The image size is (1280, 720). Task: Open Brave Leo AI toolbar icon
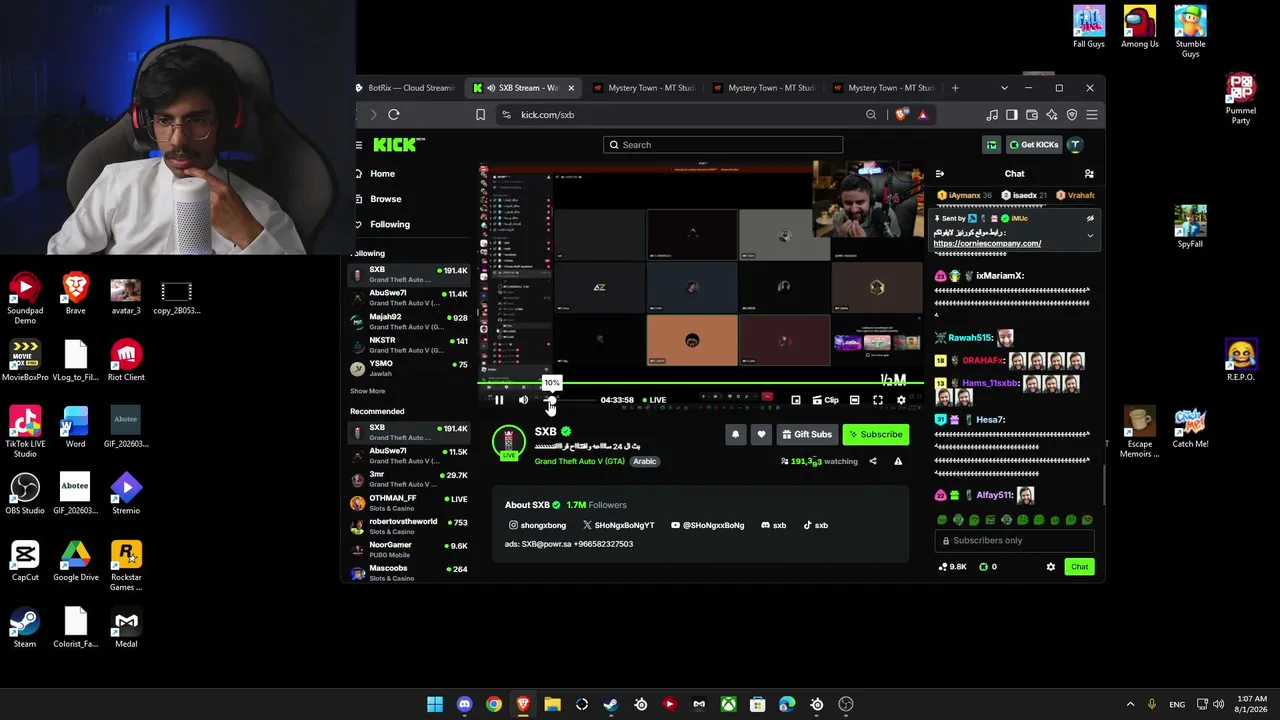(1052, 115)
